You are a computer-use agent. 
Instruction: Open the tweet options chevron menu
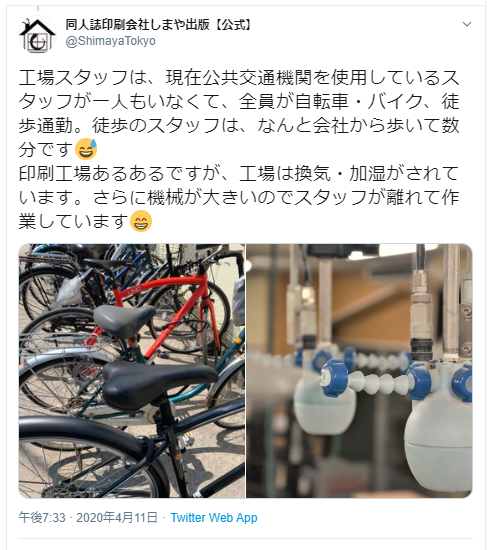[x=466, y=24]
